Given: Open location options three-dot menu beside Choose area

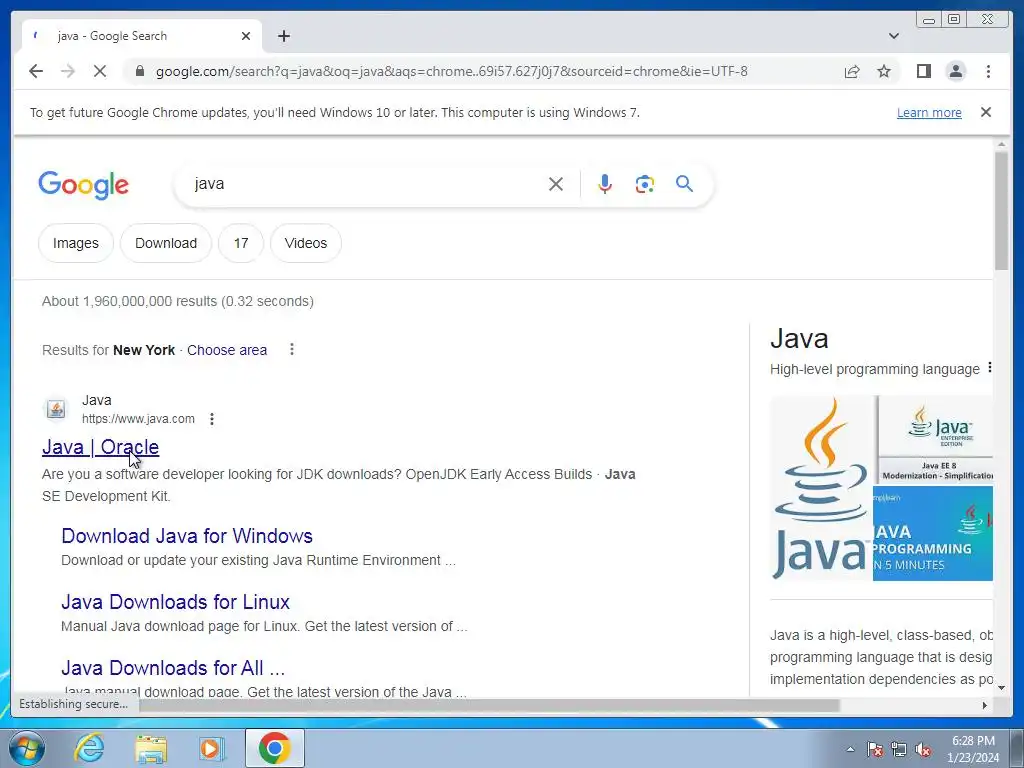Looking at the screenshot, I should pyautogui.click(x=292, y=349).
